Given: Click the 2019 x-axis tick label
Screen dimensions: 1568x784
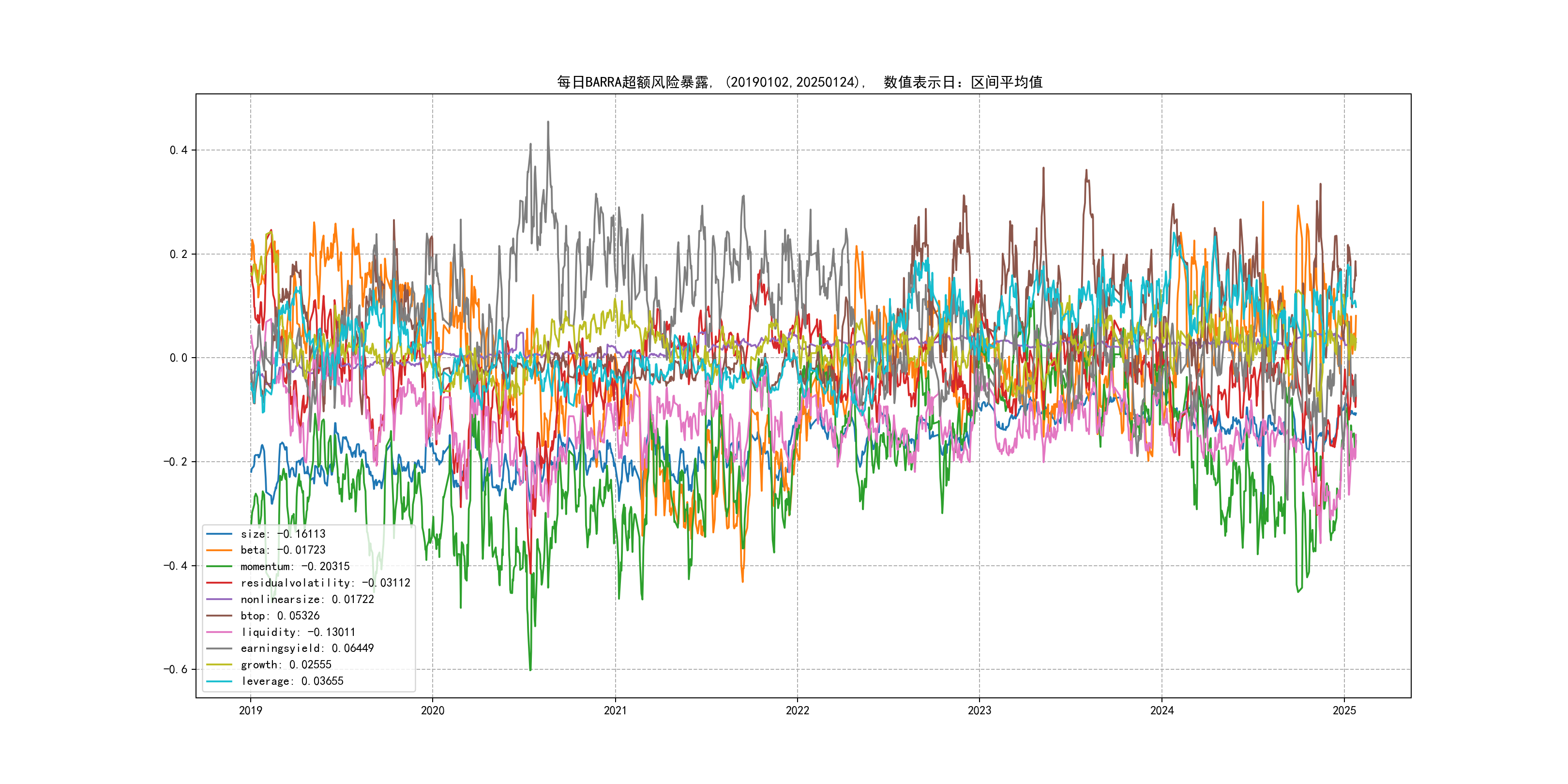Looking at the screenshot, I should (250, 710).
